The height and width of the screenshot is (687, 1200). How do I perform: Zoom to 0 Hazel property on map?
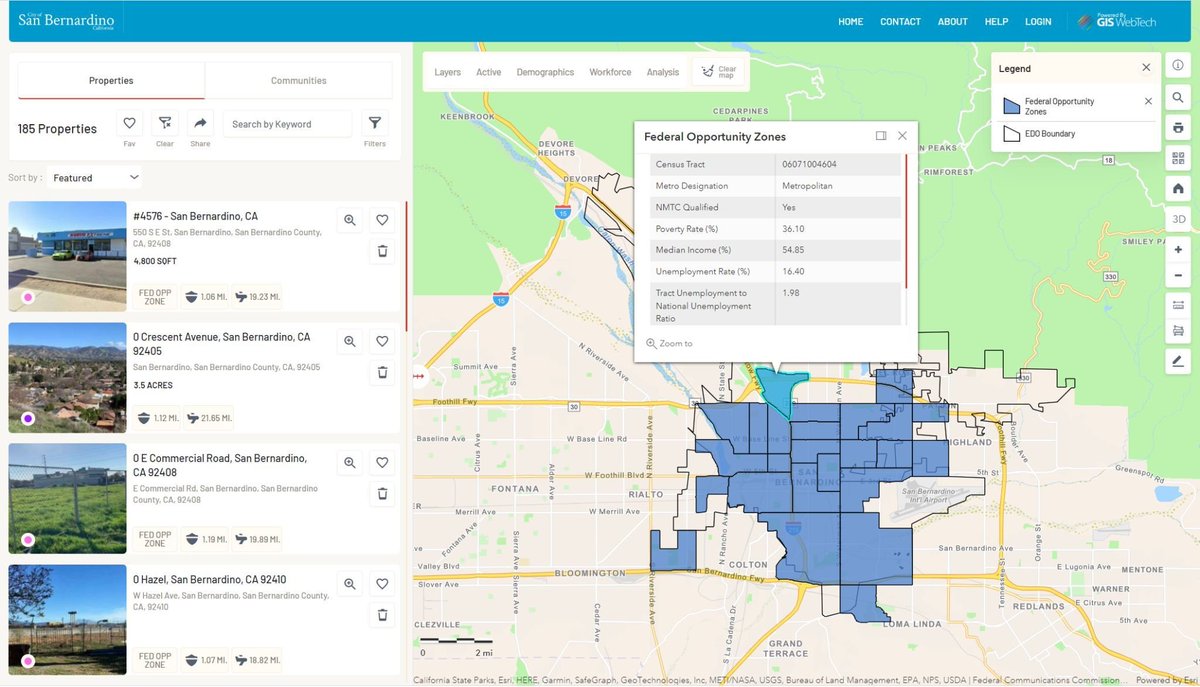pyautogui.click(x=350, y=584)
